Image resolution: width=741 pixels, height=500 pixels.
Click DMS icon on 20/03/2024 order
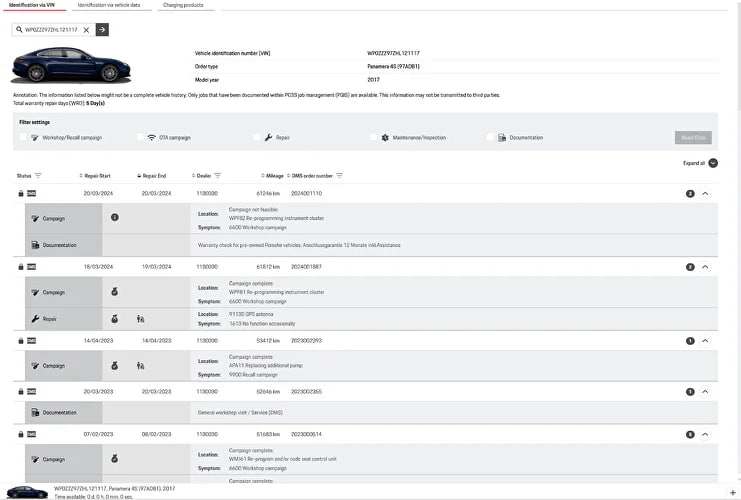pos(32,193)
